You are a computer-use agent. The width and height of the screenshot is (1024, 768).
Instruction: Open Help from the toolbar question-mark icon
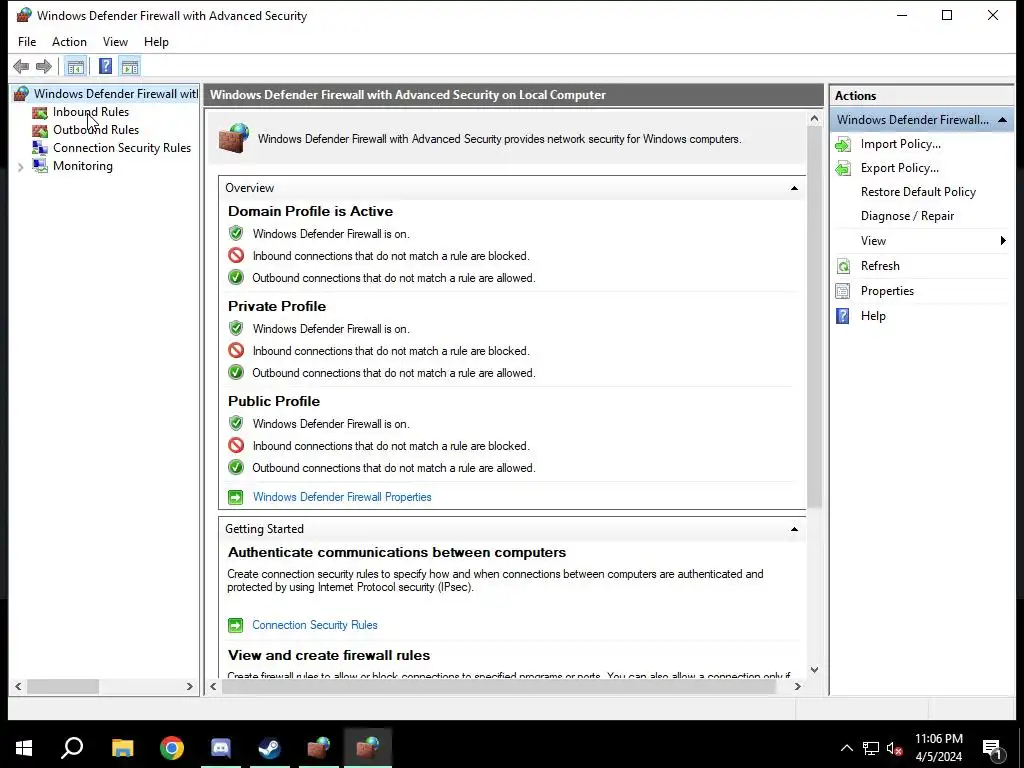(105, 66)
